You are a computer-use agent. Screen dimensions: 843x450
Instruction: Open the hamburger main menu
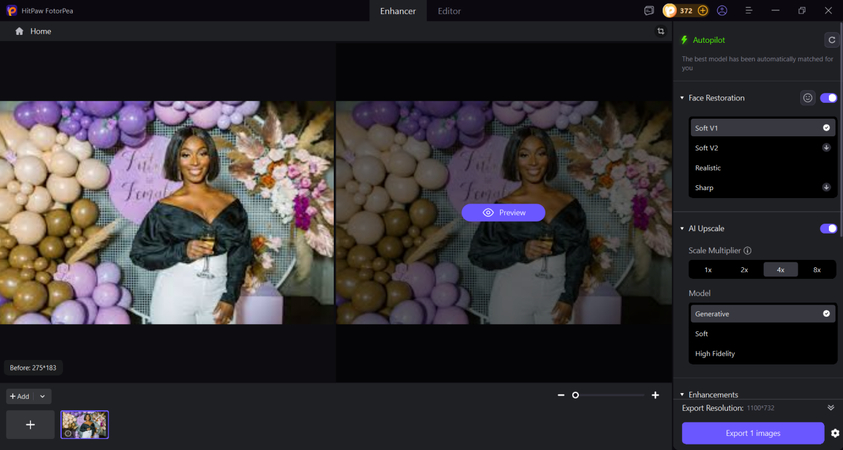[x=748, y=11]
